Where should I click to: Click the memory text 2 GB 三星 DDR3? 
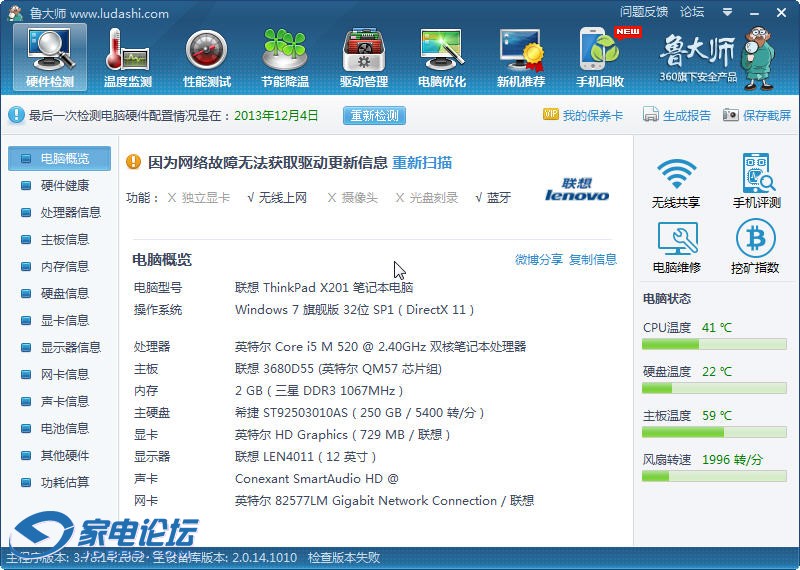click(319, 391)
